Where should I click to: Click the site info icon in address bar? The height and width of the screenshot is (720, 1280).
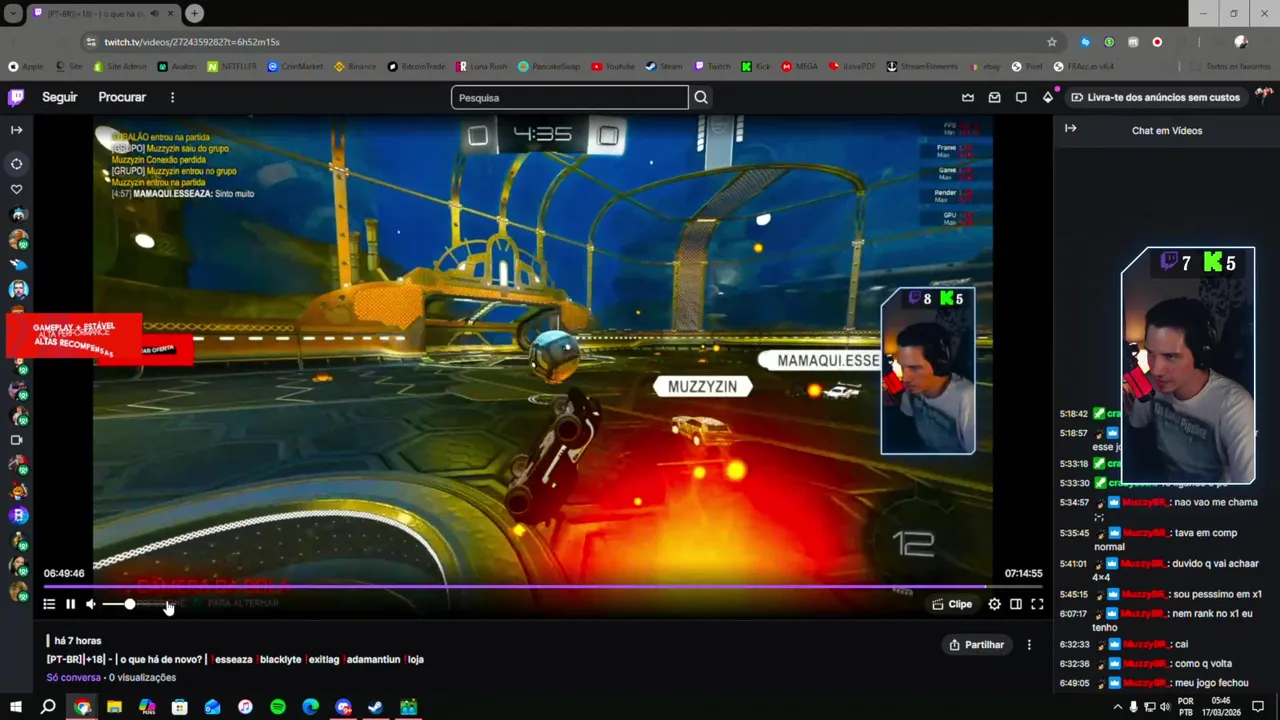pyautogui.click(x=91, y=42)
